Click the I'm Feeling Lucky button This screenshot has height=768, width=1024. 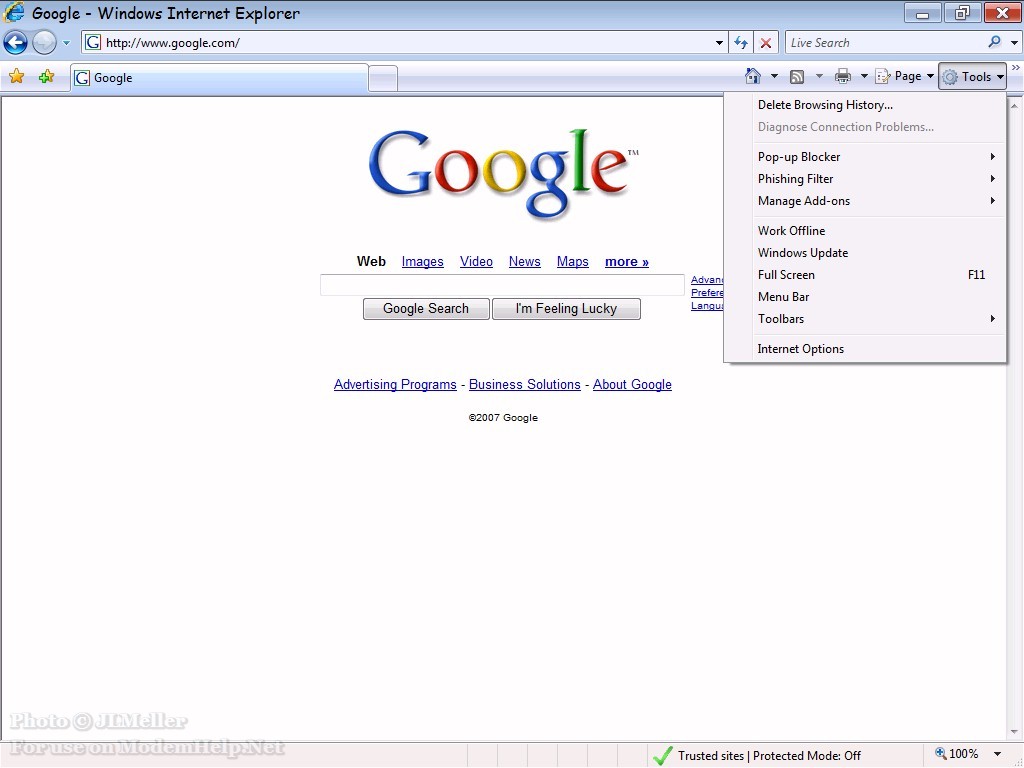(x=566, y=309)
